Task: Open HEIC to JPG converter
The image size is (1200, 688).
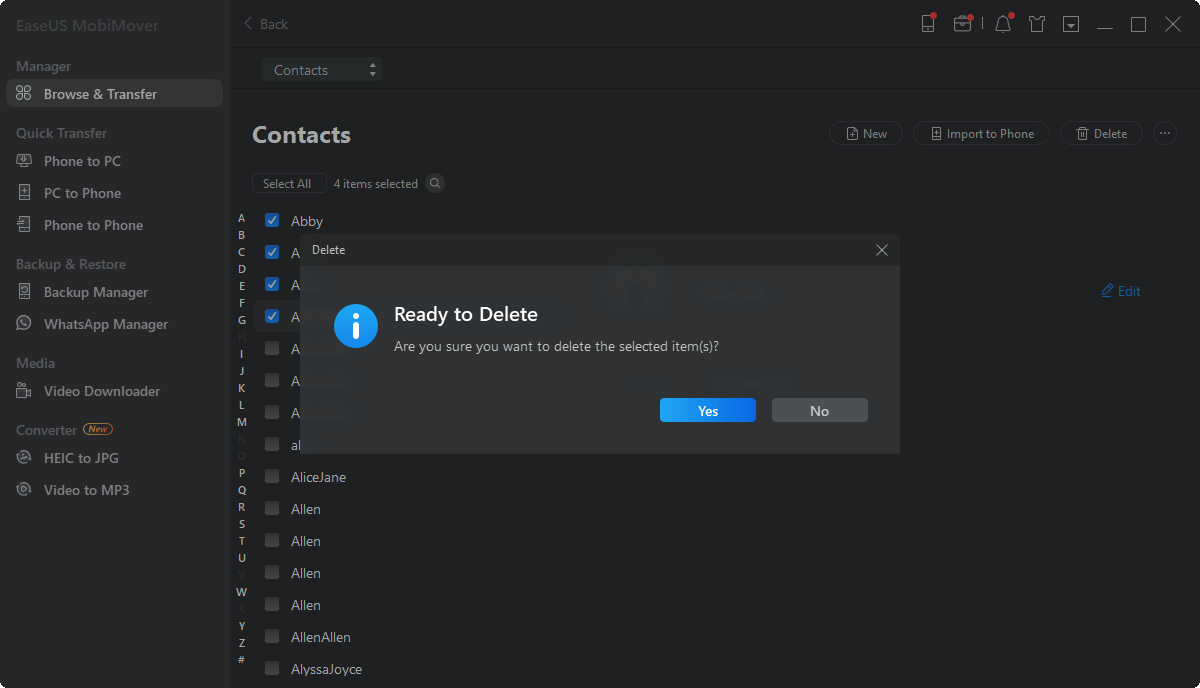Action: (x=81, y=458)
